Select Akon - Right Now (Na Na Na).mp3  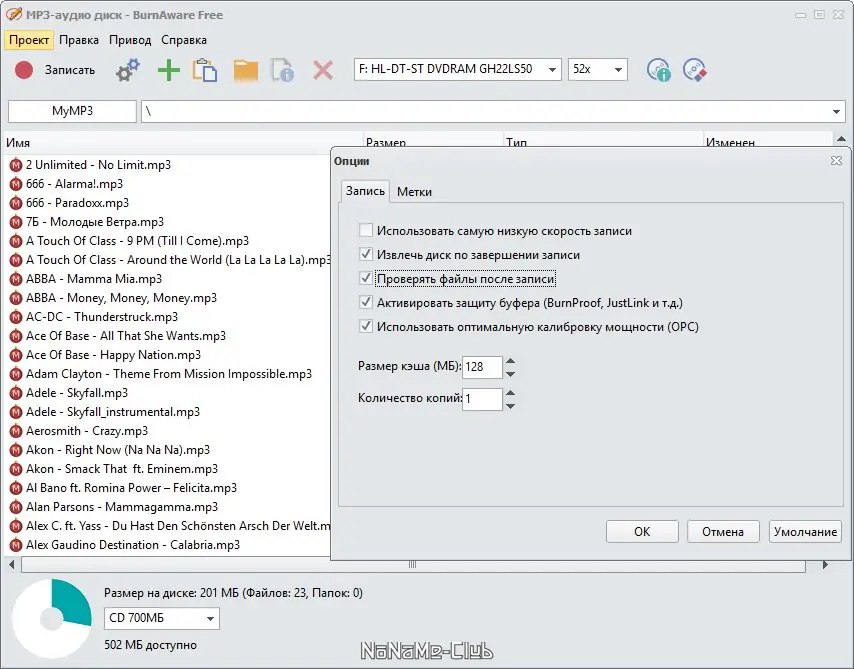118,450
